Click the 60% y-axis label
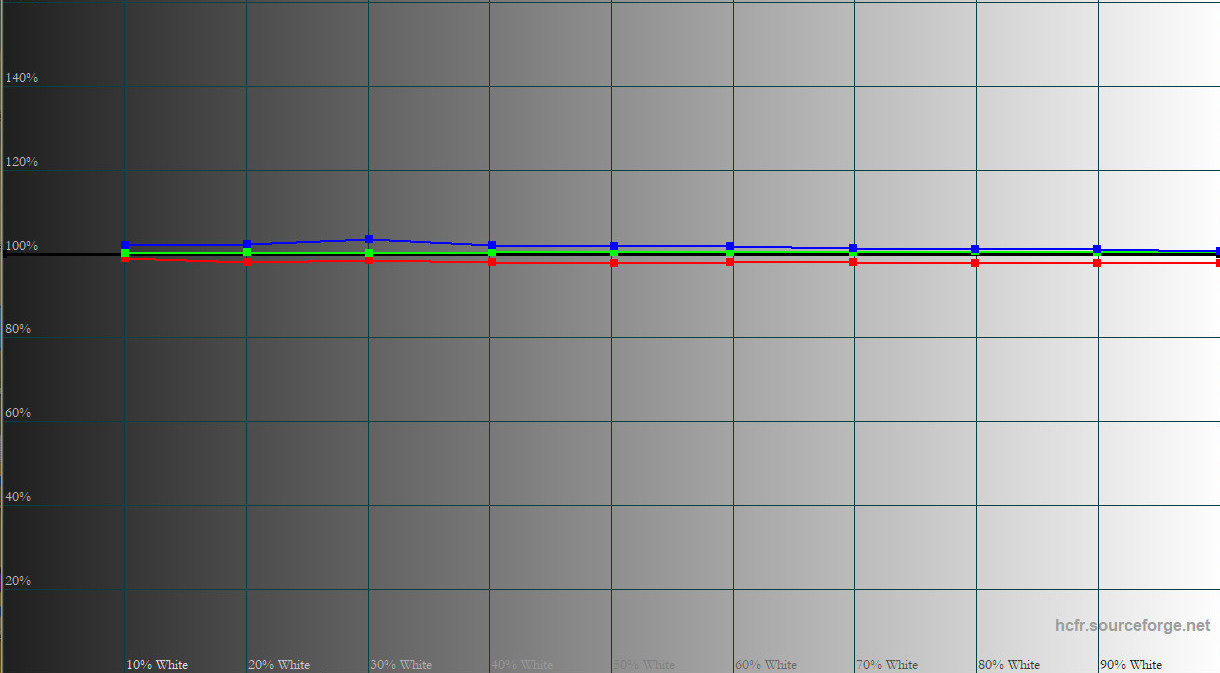The image size is (1220, 673). [x=18, y=413]
